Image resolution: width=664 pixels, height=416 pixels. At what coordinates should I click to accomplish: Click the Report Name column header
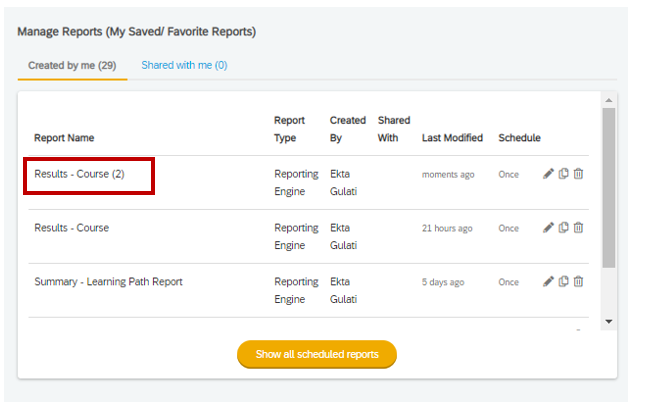[x=64, y=138]
